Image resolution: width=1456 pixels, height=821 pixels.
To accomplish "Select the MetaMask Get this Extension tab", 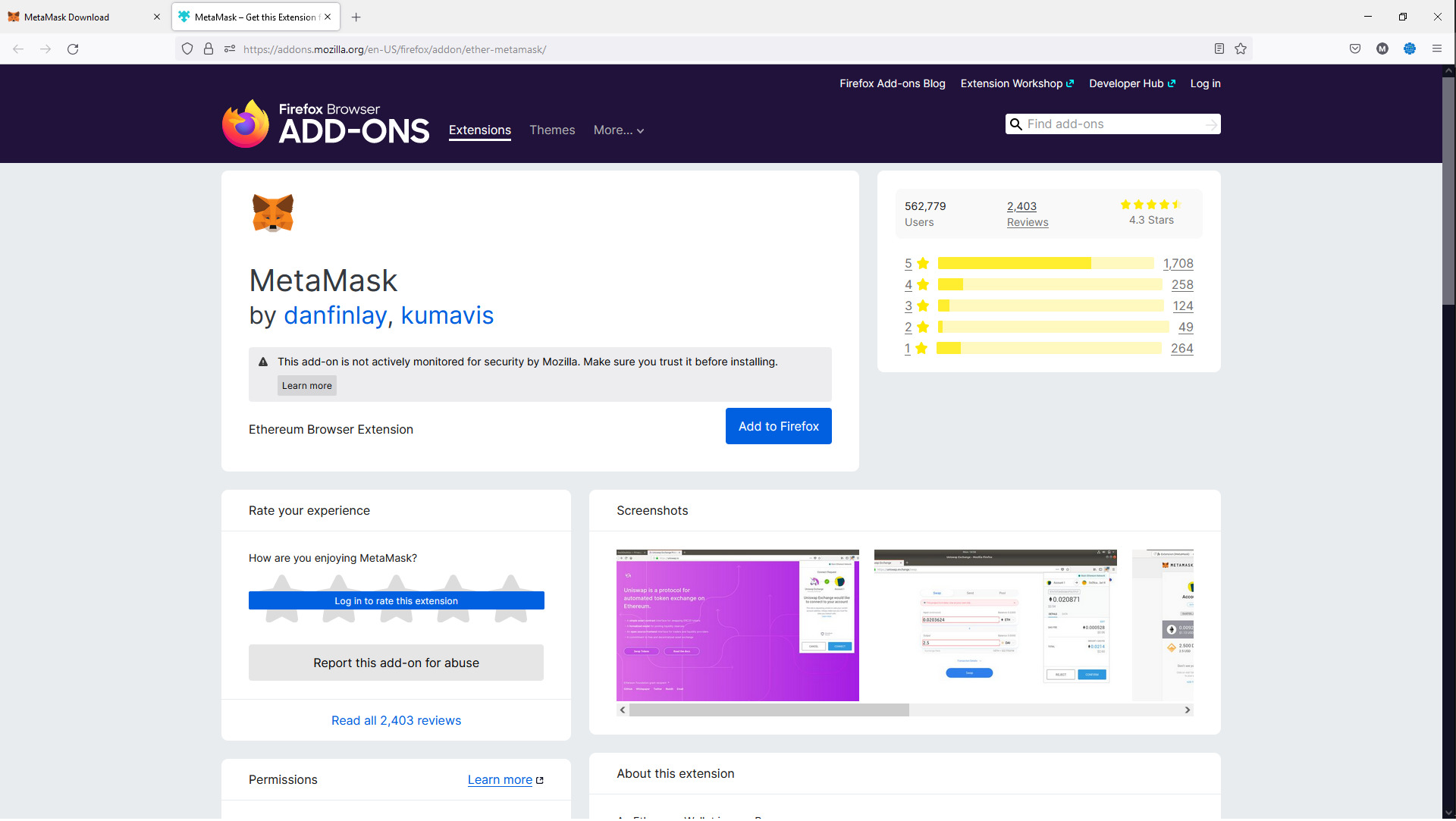I will [256, 17].
